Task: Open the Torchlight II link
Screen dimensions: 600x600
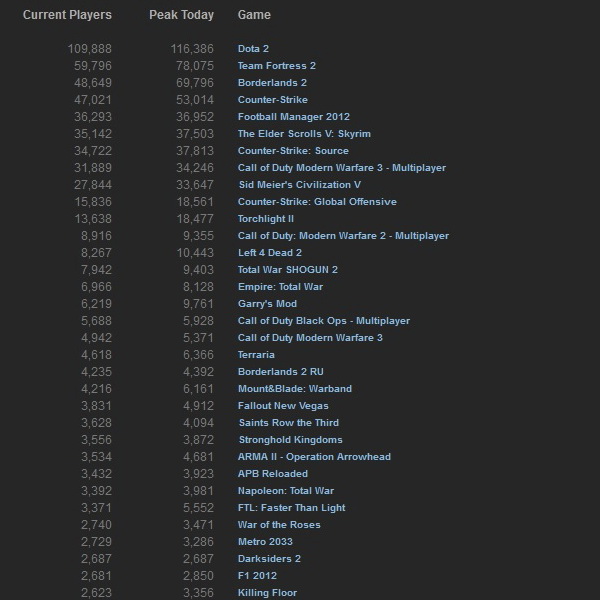Action: 266,219
